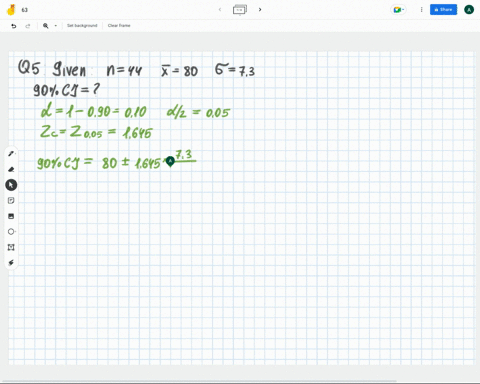Screen dimensions: 480x384
Task: Insert an image
Action: coord(11,216)
